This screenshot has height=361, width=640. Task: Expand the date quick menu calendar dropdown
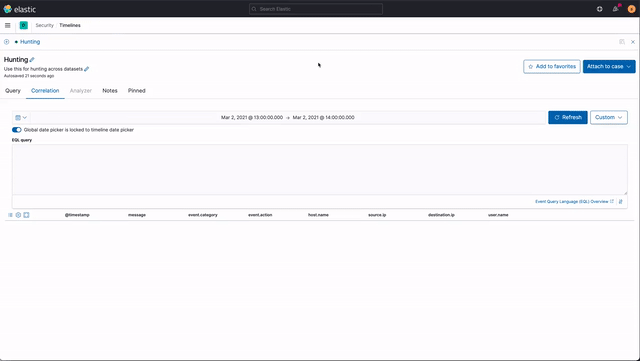coord(21,118)
